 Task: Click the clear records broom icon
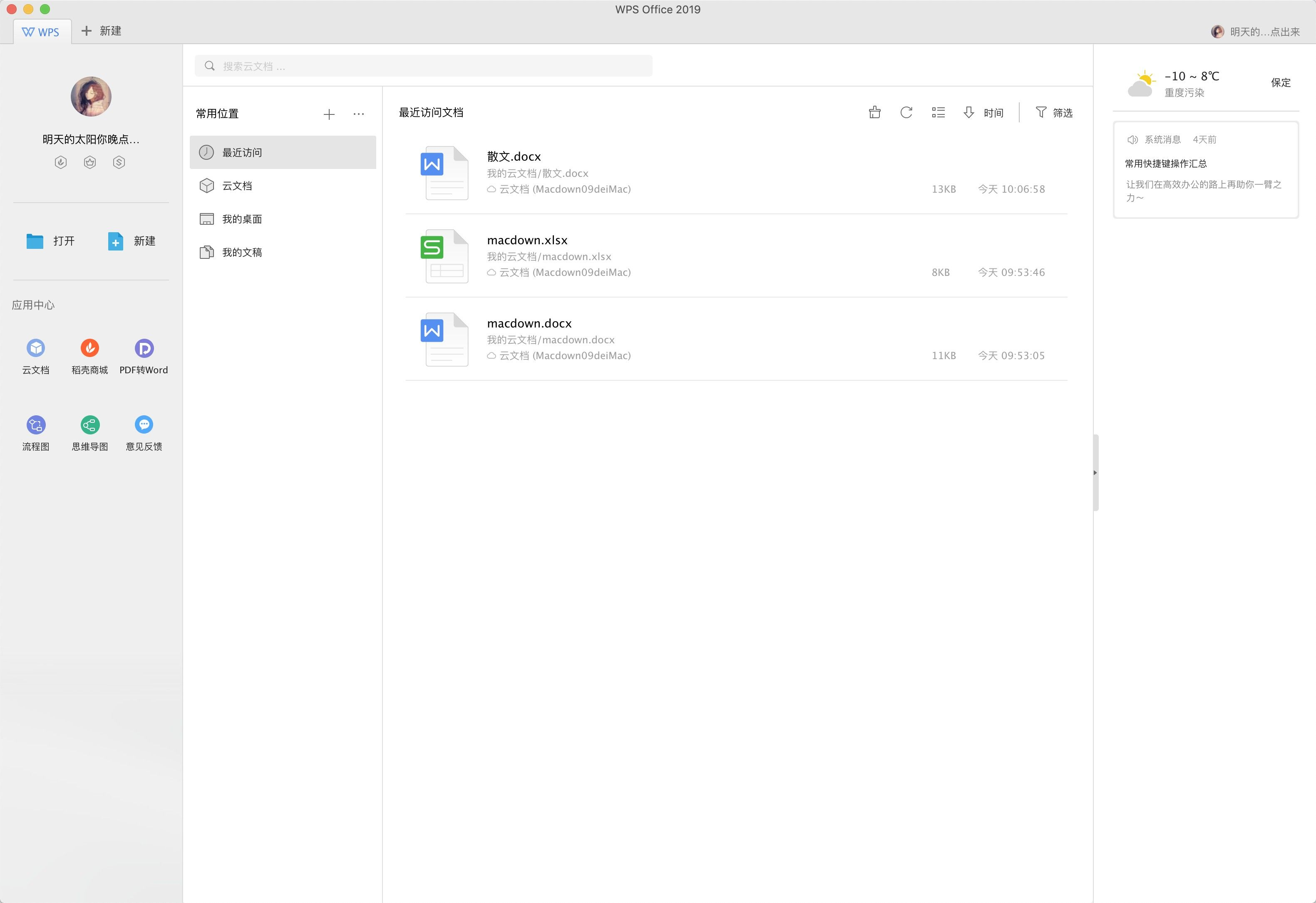pyautogui.click(x=874, y=113)
